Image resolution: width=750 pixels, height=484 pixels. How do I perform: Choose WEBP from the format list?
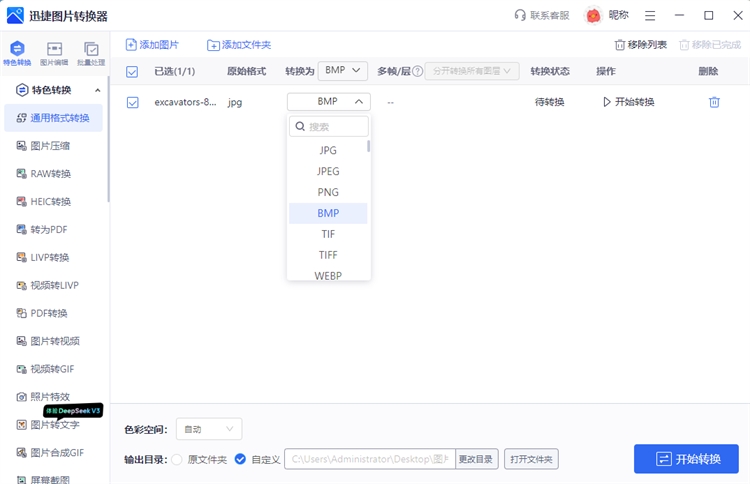[328, 275]
